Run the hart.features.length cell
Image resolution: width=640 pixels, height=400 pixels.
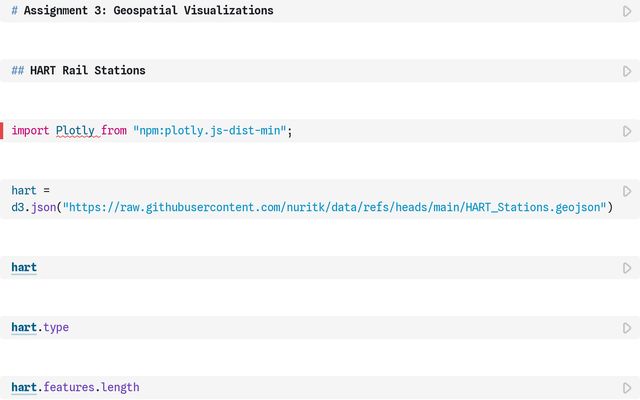[627, 388]
